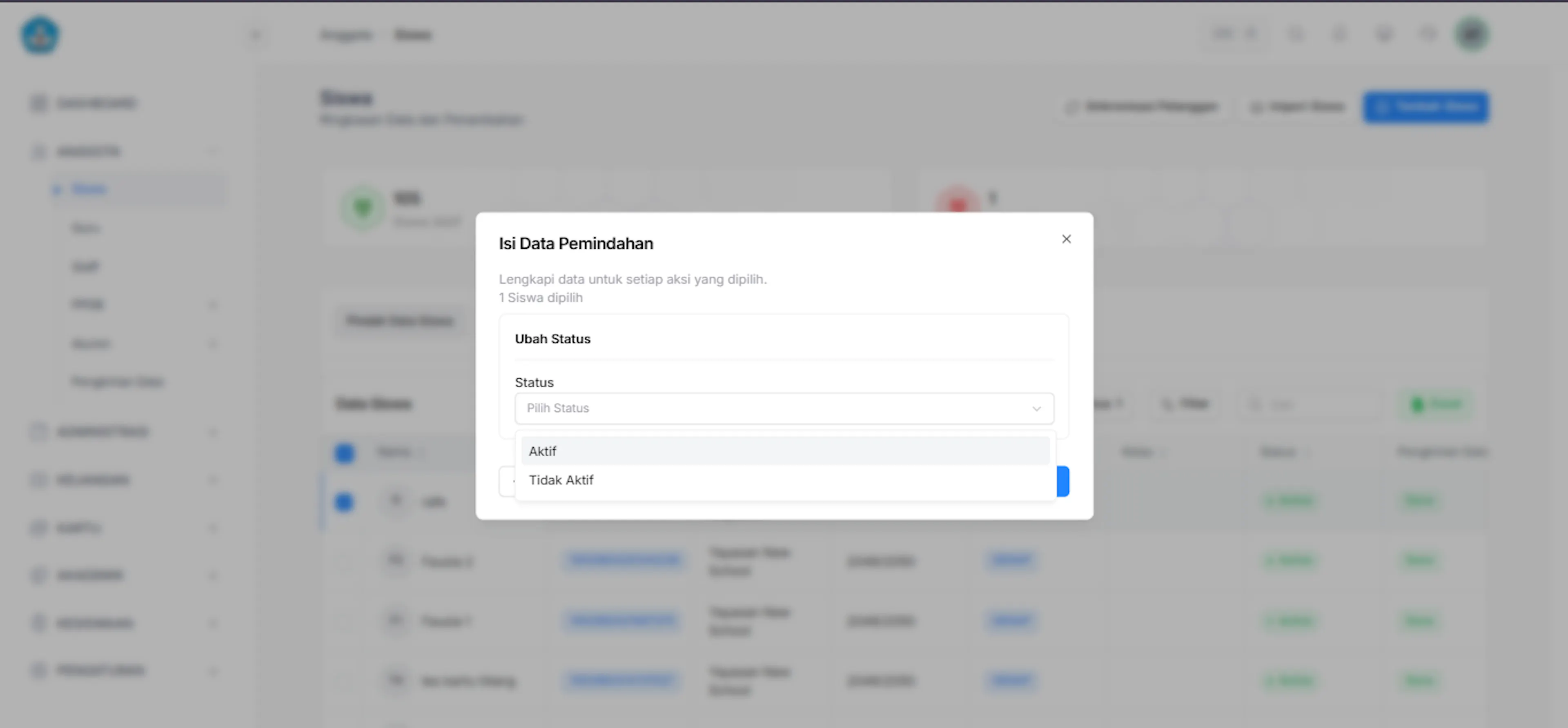The image size is (1568, 728).
Task: Close the Isi Data Pemindahan dialog
Action: pos(1066,239)
